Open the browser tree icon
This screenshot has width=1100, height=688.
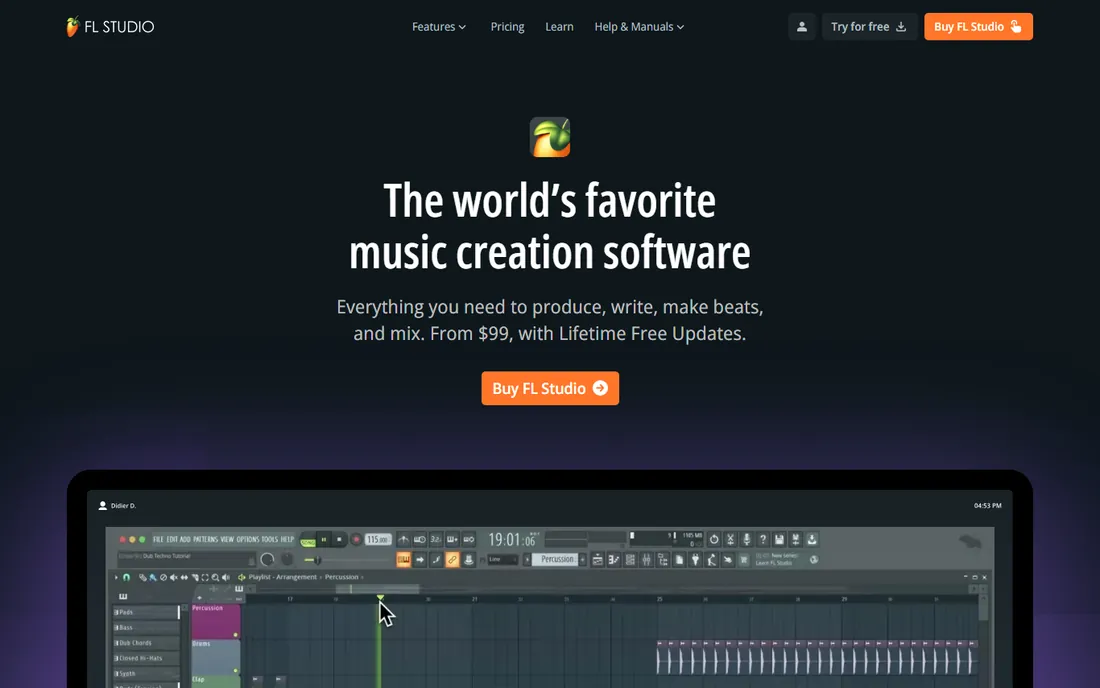[x=663, y=560]
